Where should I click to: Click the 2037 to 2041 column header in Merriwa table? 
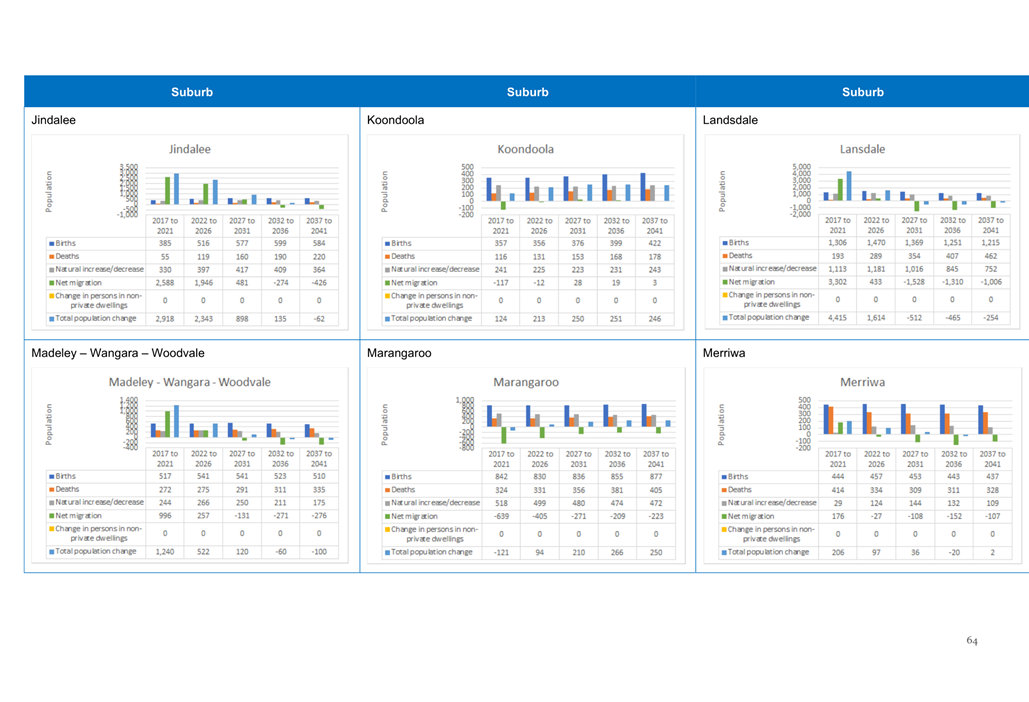(991, 458)
